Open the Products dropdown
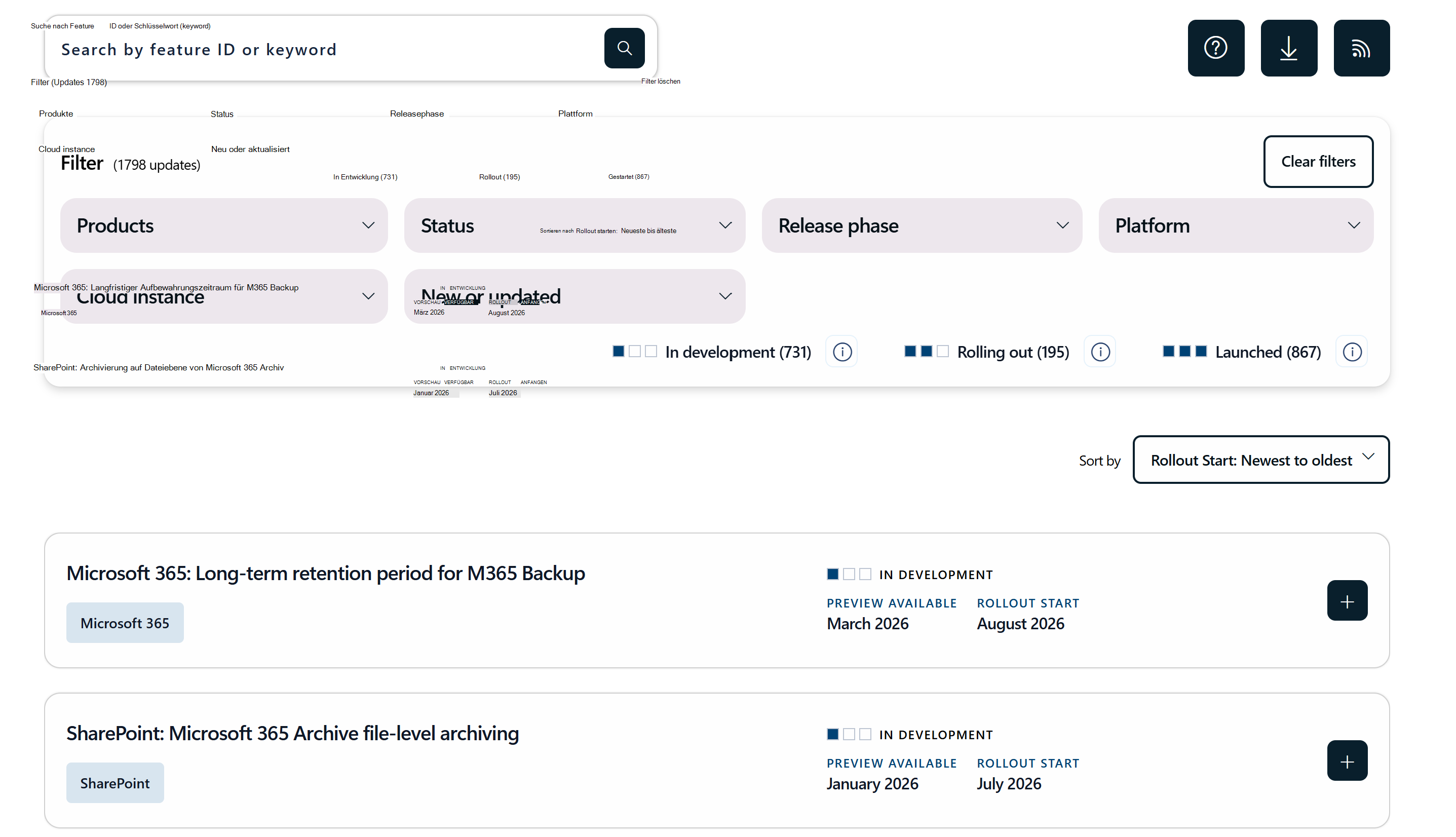The height and width of the screenshot is (837, 1456). pos(223,225)
